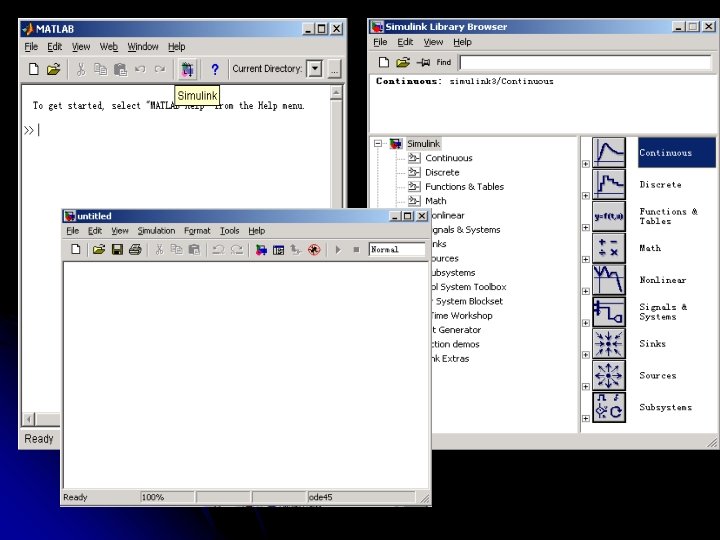The image size is (720, 540).
Task: Select Continuous in Simulink tree
Action: click(x=448, y=158)
